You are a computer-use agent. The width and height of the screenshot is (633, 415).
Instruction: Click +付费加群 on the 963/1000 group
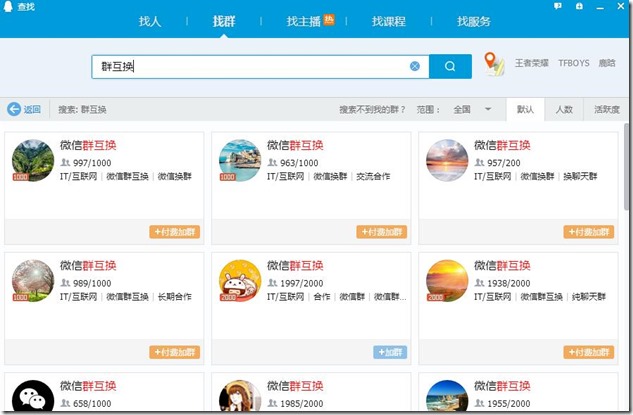tap(381, 232)
